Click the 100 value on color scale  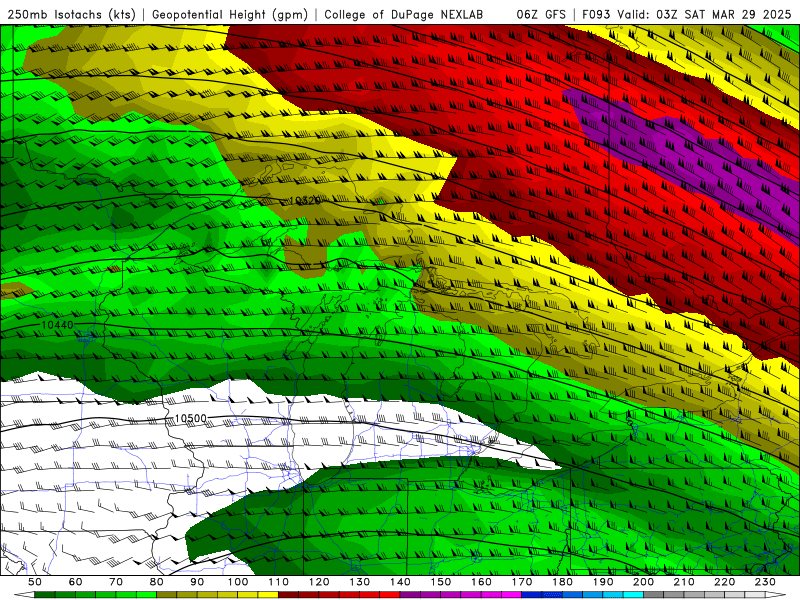(238, 582)
